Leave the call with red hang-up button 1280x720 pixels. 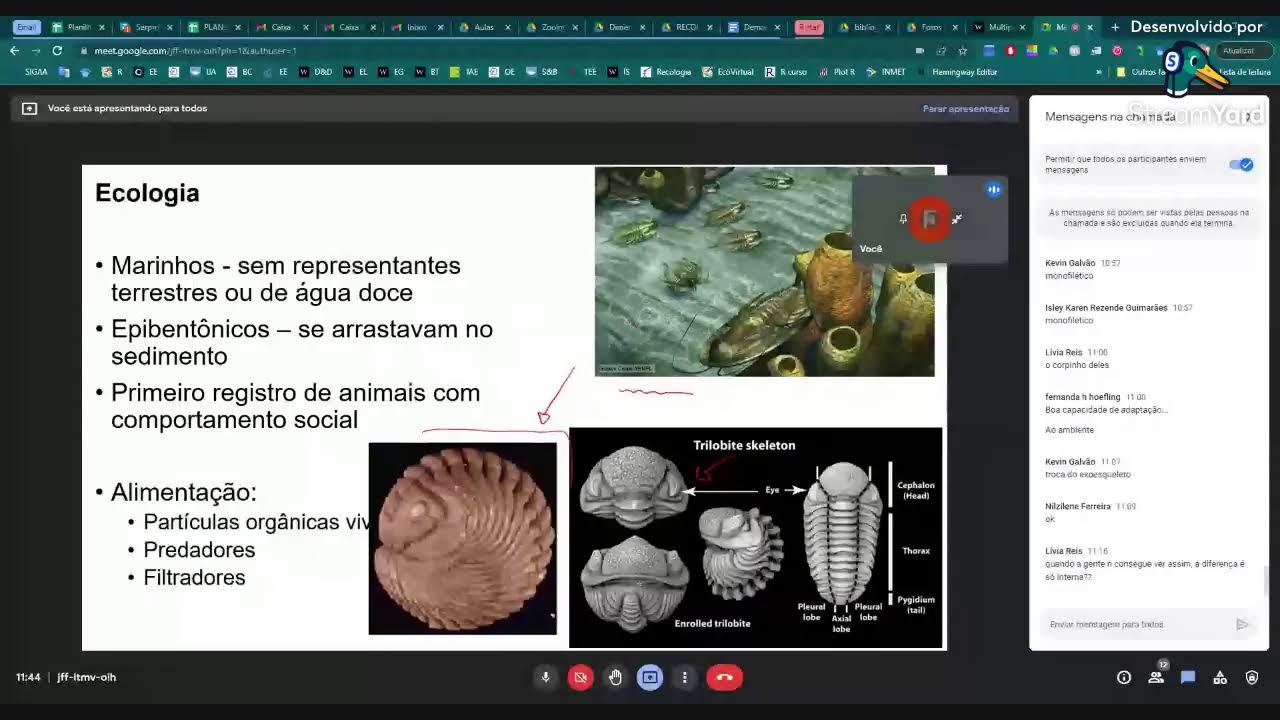pyautogui.click(x=725, y=677)
